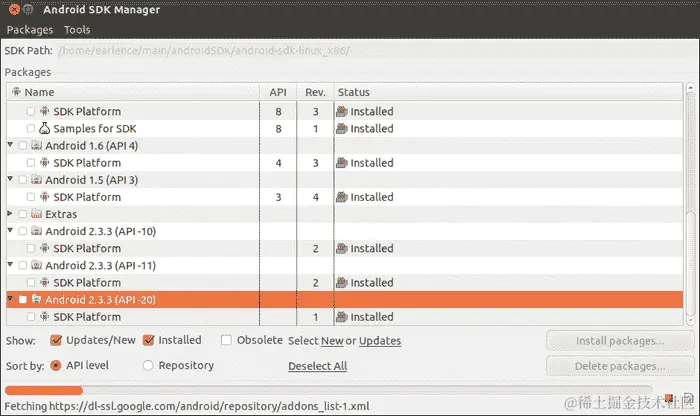Toggle the Installed show checkbox
This screenshot has width=700, height=416.
coord(148,340)
